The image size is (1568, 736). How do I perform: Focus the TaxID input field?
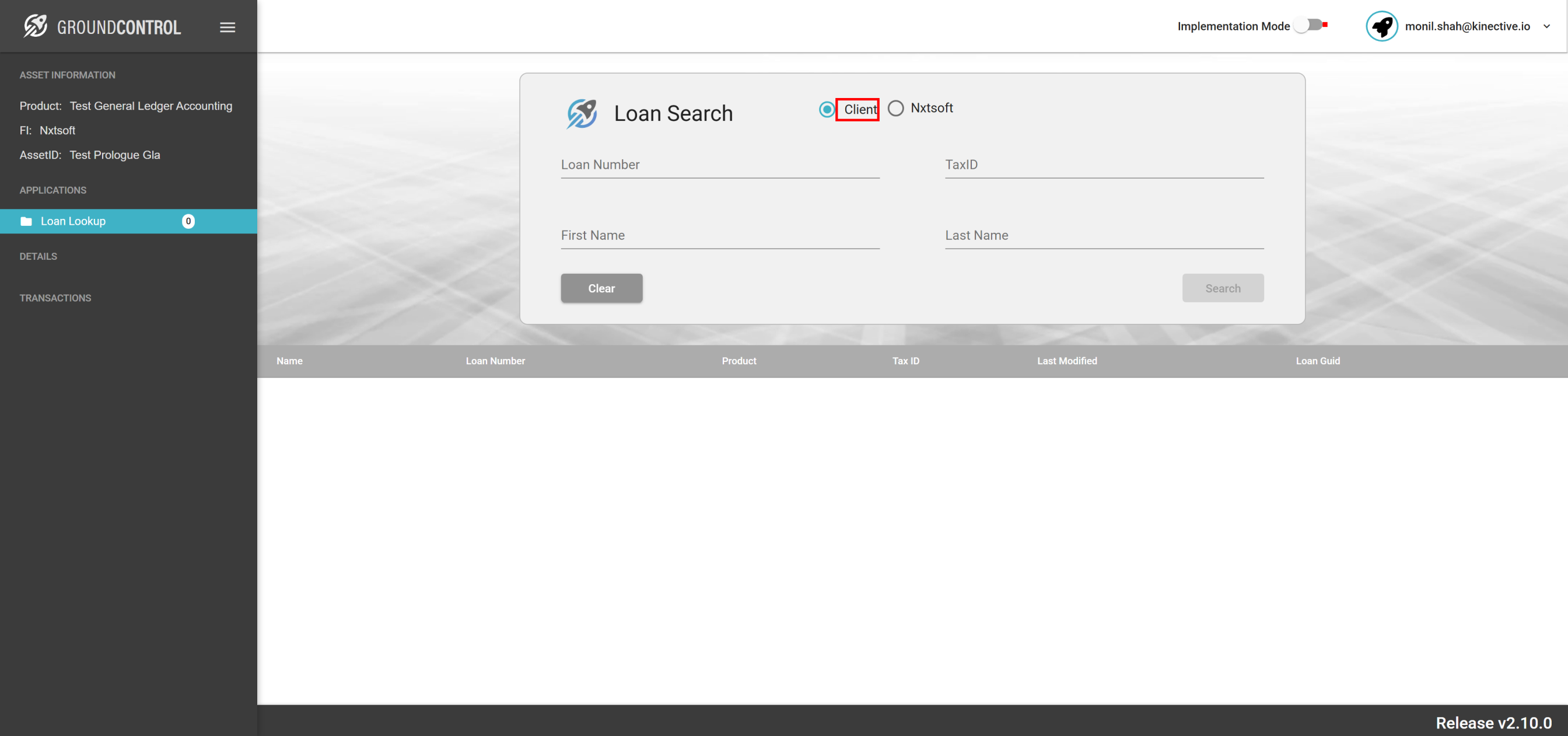pyautogui.click(x=1104, y=165)
